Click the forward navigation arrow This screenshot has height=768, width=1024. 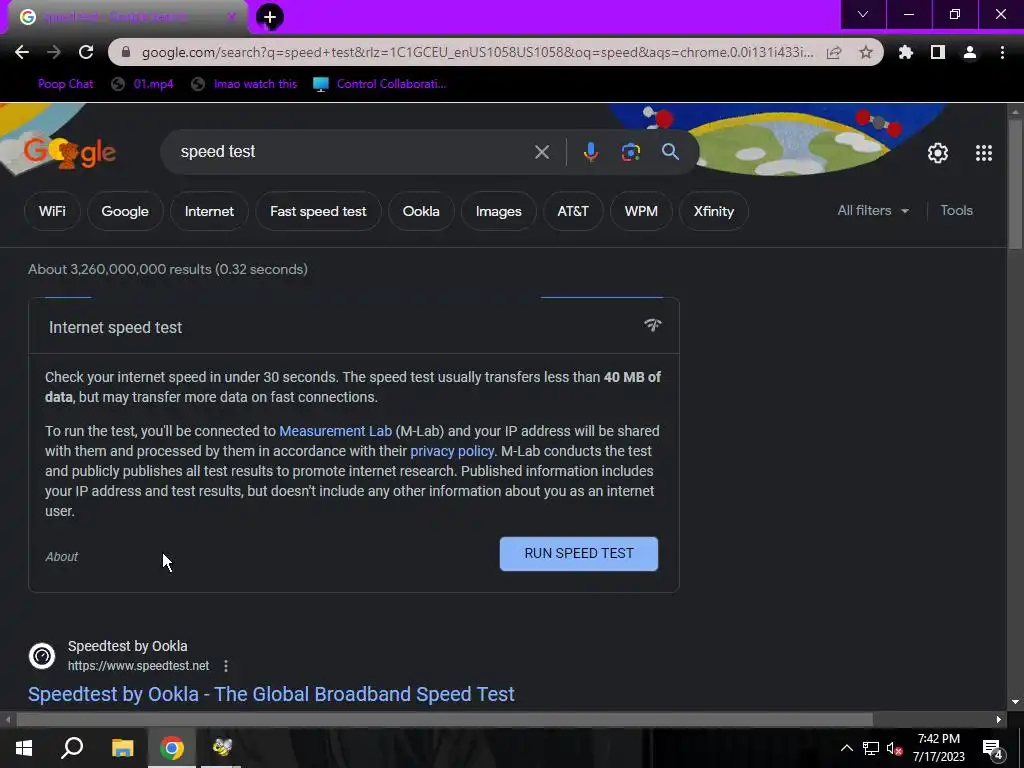point(54,52)
